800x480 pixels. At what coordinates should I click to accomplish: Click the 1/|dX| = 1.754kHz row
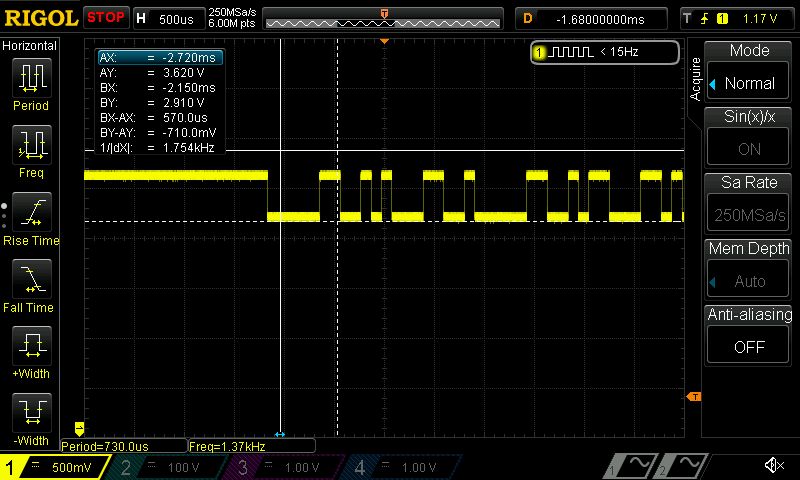pos(160,148)
